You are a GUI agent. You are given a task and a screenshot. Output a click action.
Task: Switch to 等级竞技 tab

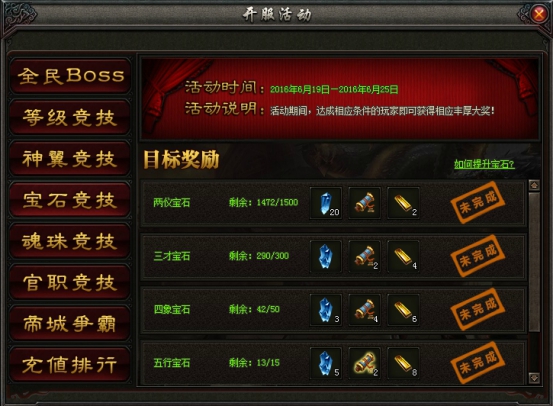[70, 117]
